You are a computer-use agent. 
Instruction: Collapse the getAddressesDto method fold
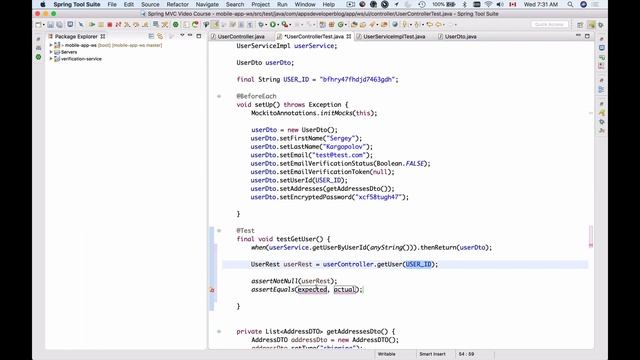[x=219, y=331]
